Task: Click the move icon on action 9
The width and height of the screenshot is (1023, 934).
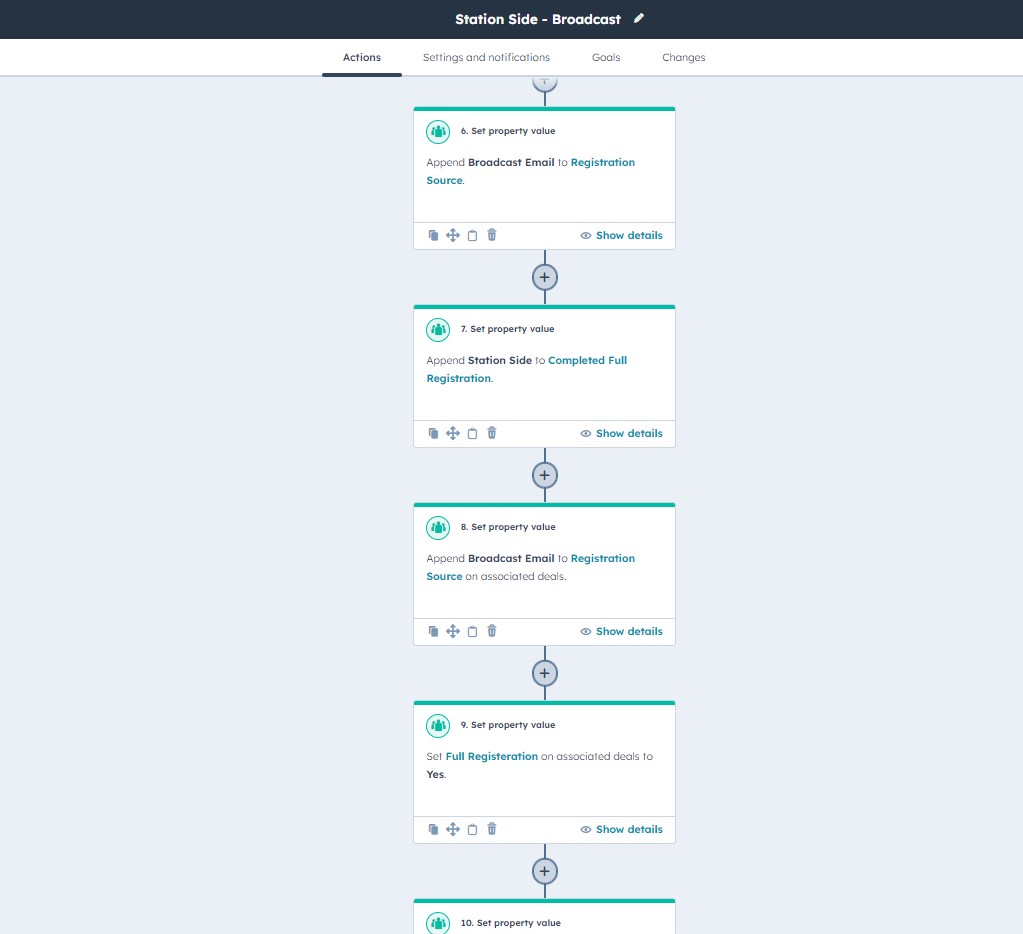Action: click(x=452, y=829)
